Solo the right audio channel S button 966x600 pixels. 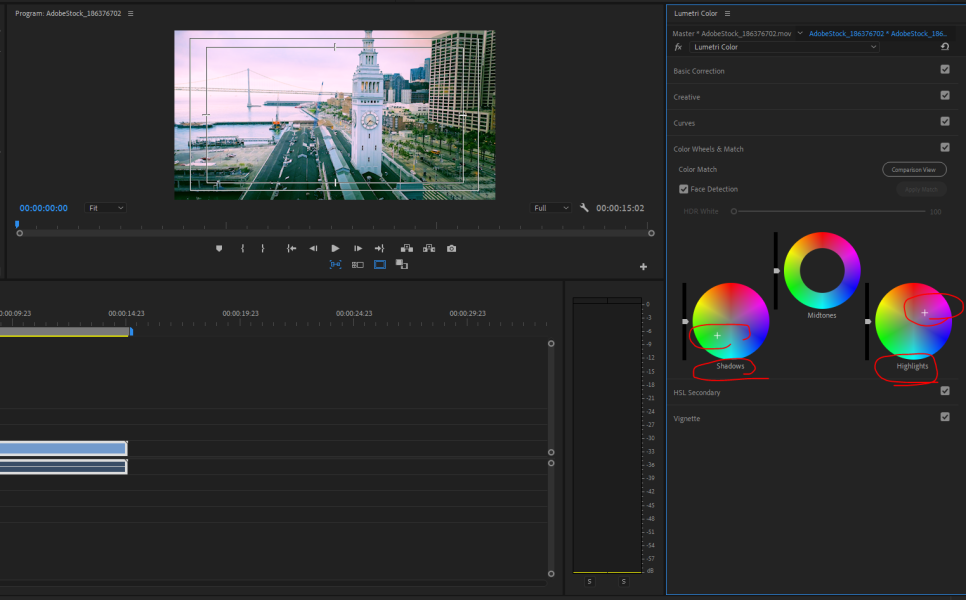[x=623, y=582]
